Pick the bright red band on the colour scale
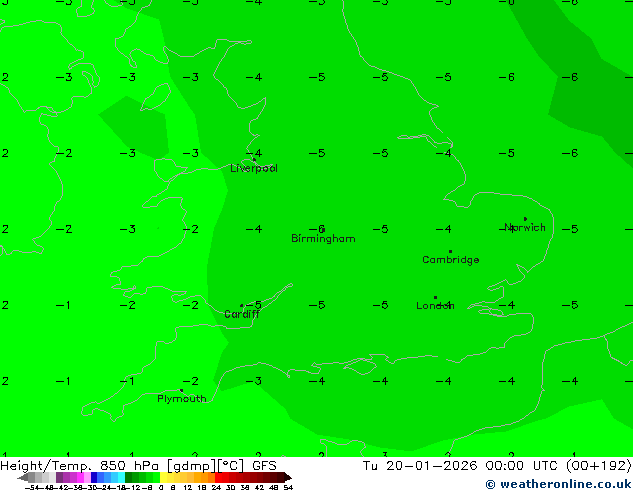The height and width of the screenshot is (490, 634). click(218, 477)
